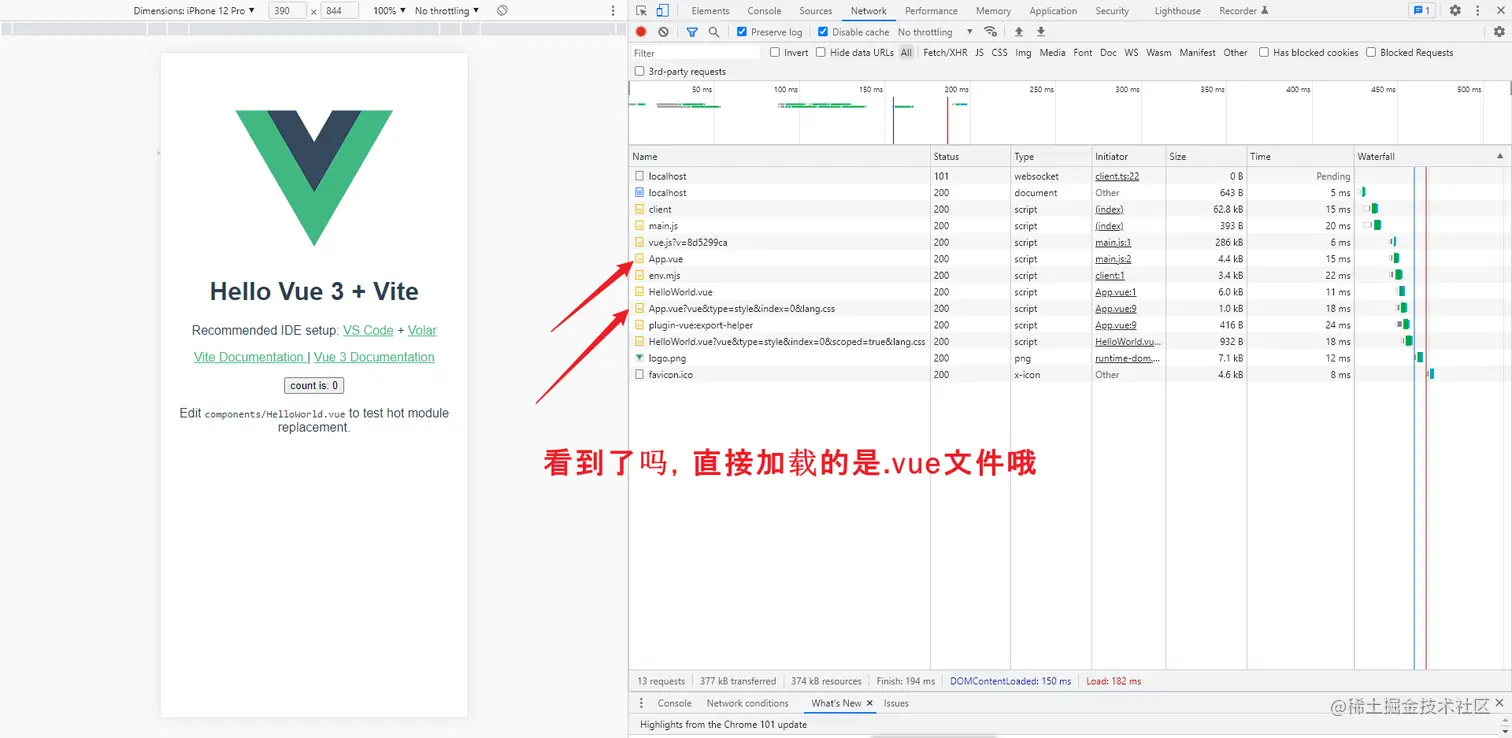Screen dimensions: 1512x738
Task: Close the What's New drawer tab
Action: pos(870,703)
